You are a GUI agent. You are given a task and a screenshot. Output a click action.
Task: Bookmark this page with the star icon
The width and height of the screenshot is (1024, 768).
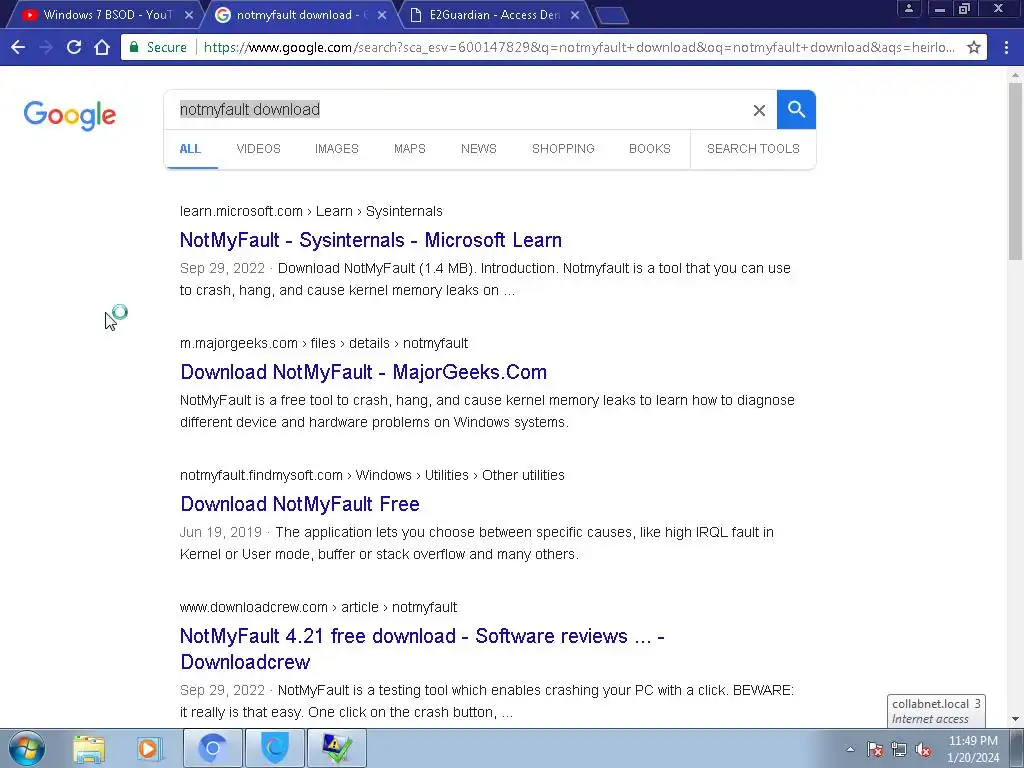click(974, 47)
